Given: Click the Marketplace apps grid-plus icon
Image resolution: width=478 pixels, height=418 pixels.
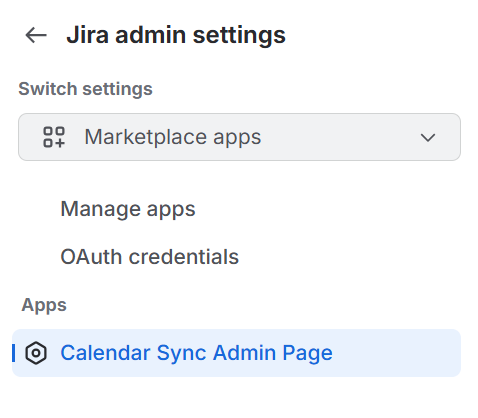Looking at the screenshot, I should (54, 137).
